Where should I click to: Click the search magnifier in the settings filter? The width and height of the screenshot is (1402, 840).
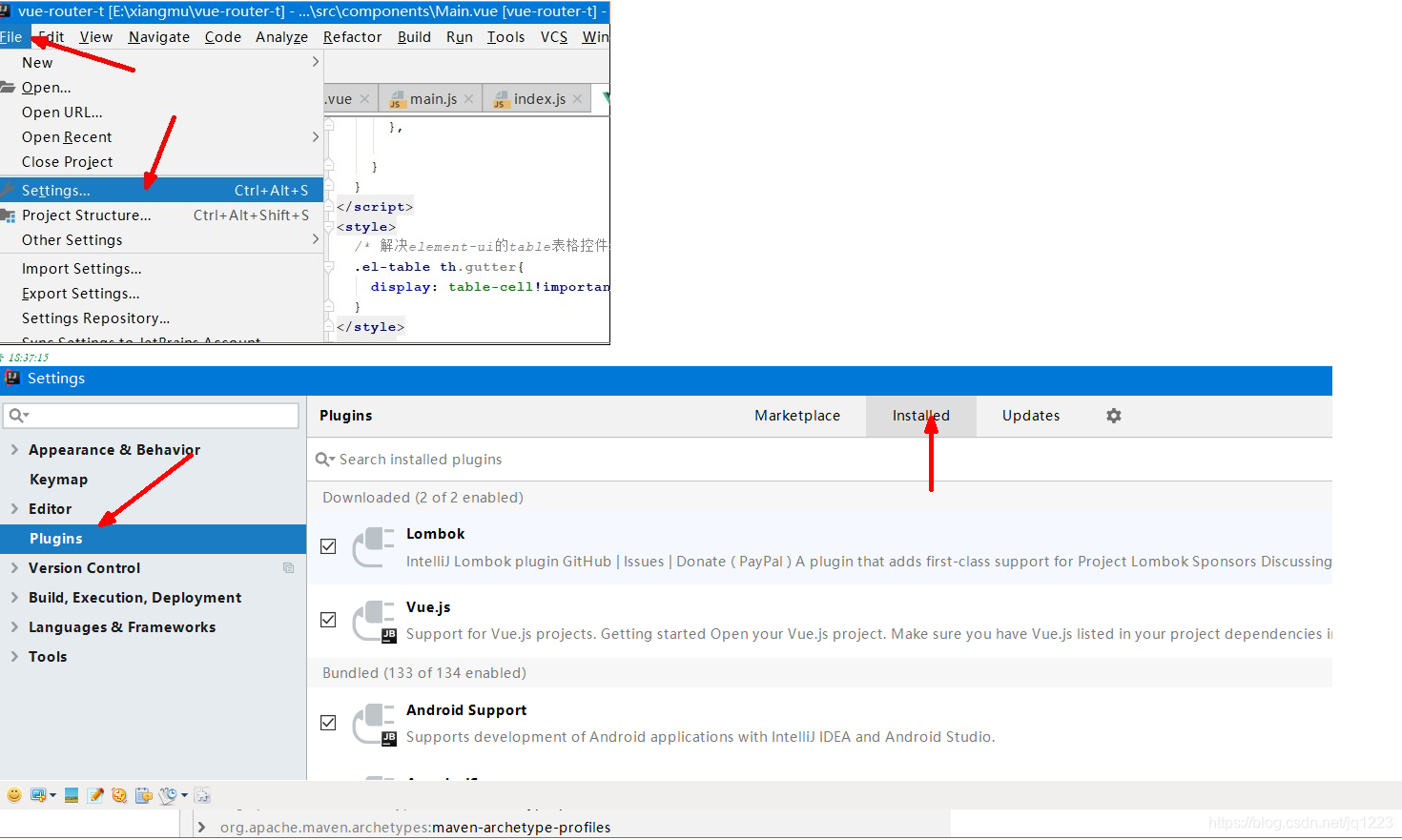click(18, 416)
